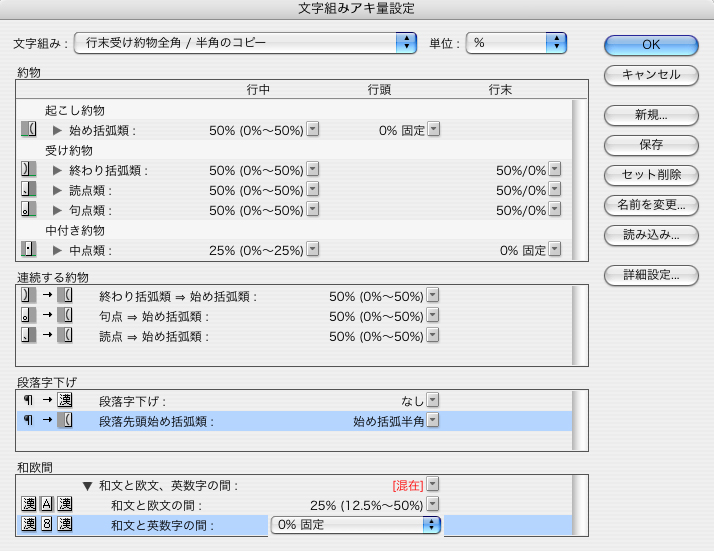Viewport: 714px width, 551px height.
Task: Expand the 中点類 disclosure triangle
Action: pos(57,250)
